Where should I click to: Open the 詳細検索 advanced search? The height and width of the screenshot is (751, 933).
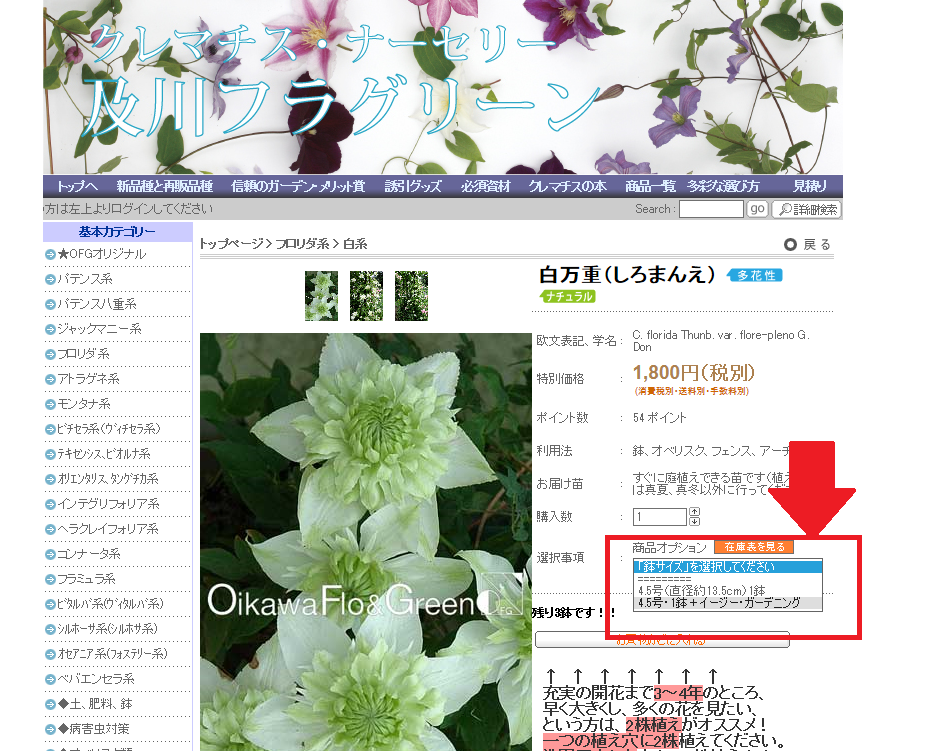point(807,209)
